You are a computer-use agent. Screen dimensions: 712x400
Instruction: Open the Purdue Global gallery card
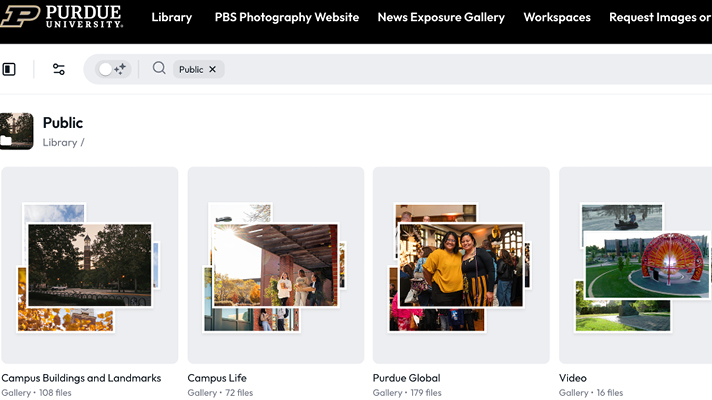point(461,265)
